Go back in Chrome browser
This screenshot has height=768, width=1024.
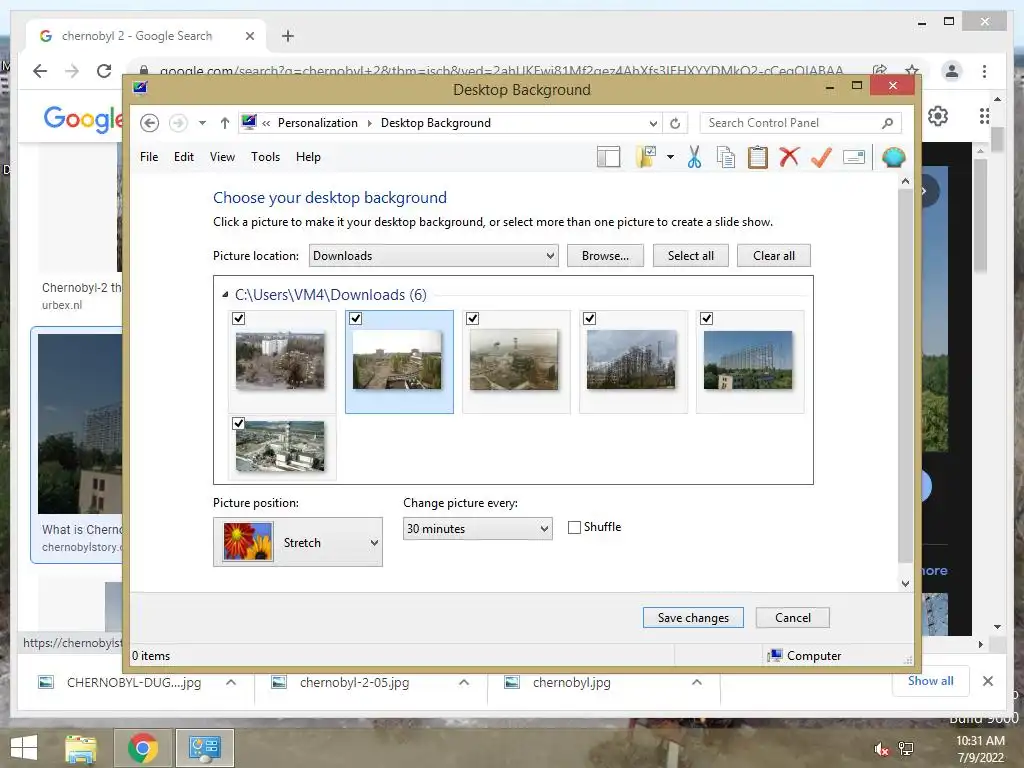[40, 71]
